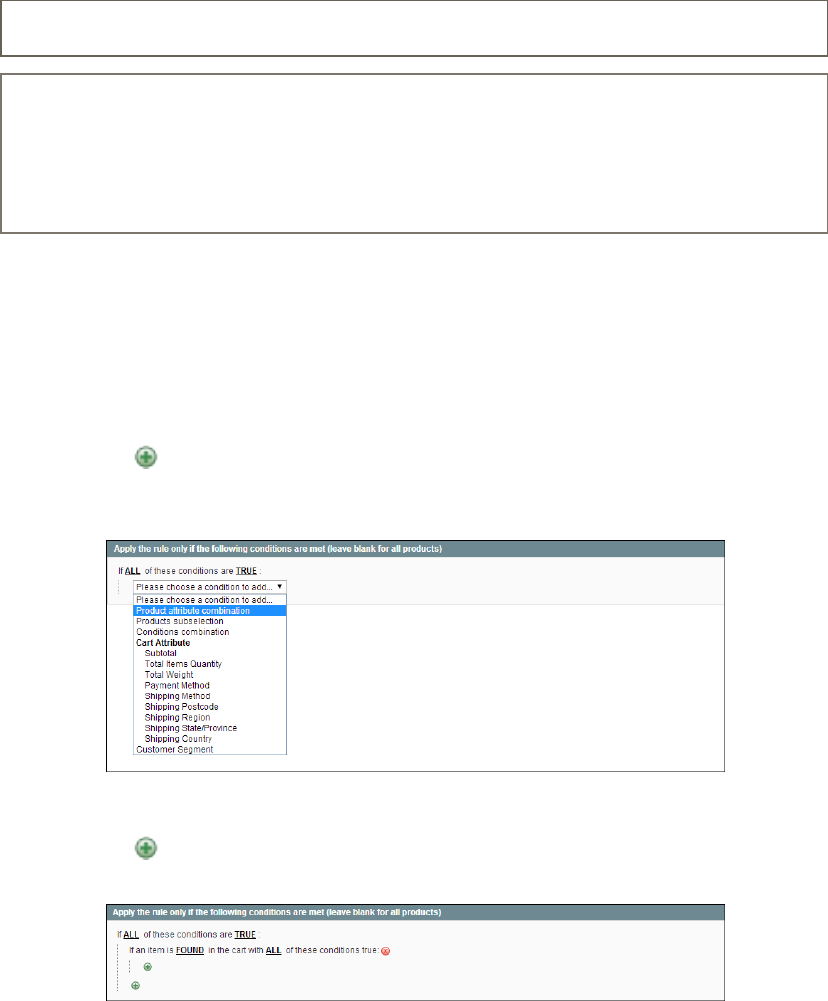Click 'TRUE' link in the panel with open dropdown
The width and height of the screenshot is (828, 1001).
point(246,571)
